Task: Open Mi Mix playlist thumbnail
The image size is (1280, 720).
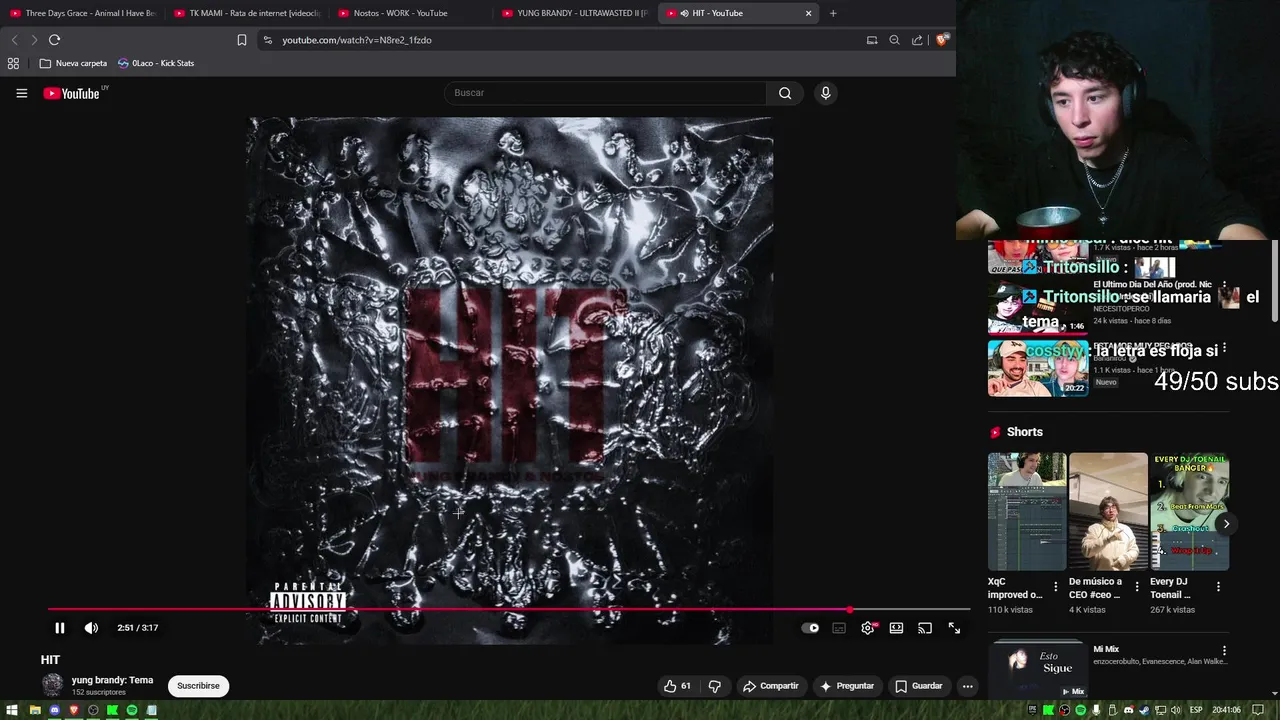Action: pos(1037,670)
